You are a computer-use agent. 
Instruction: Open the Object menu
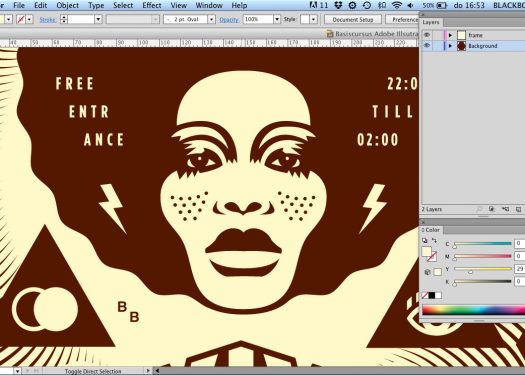68,5
